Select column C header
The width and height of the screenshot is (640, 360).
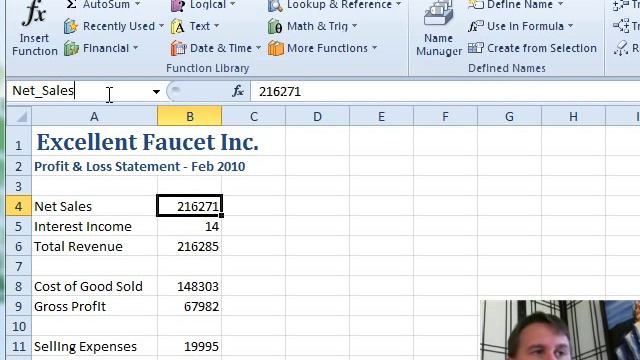253,117
